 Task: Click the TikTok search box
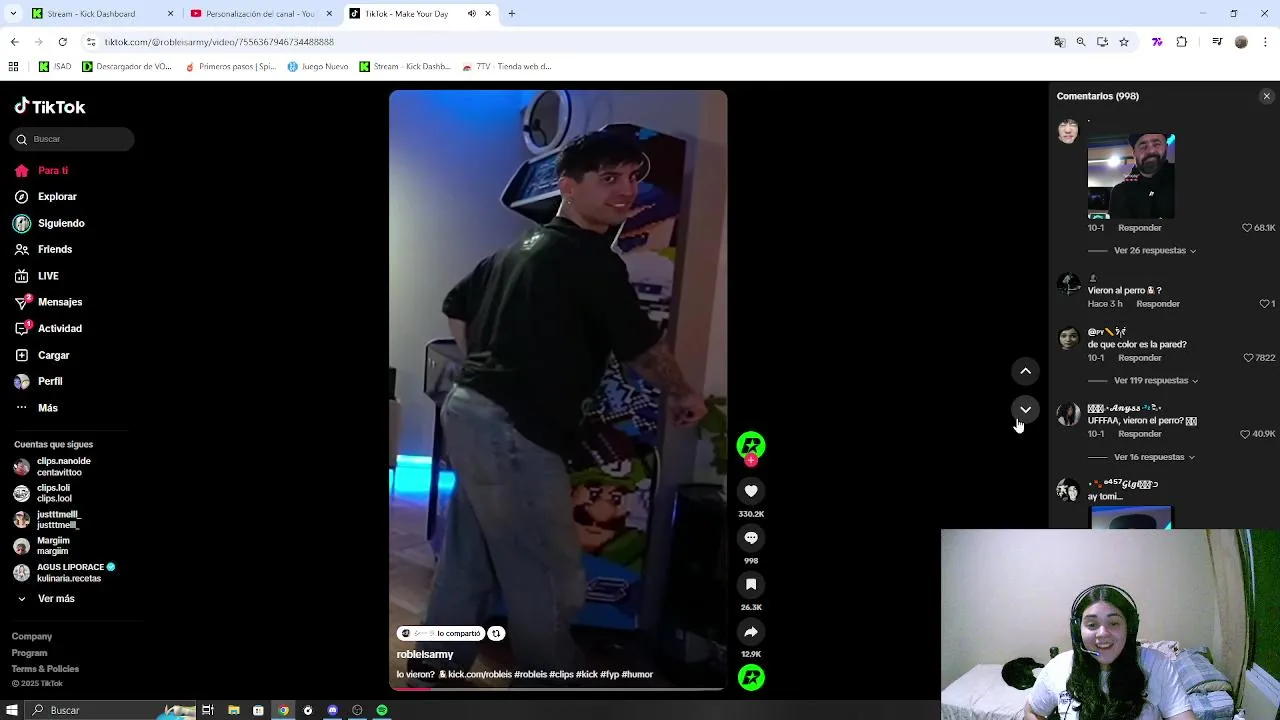(x=72, y=139)
